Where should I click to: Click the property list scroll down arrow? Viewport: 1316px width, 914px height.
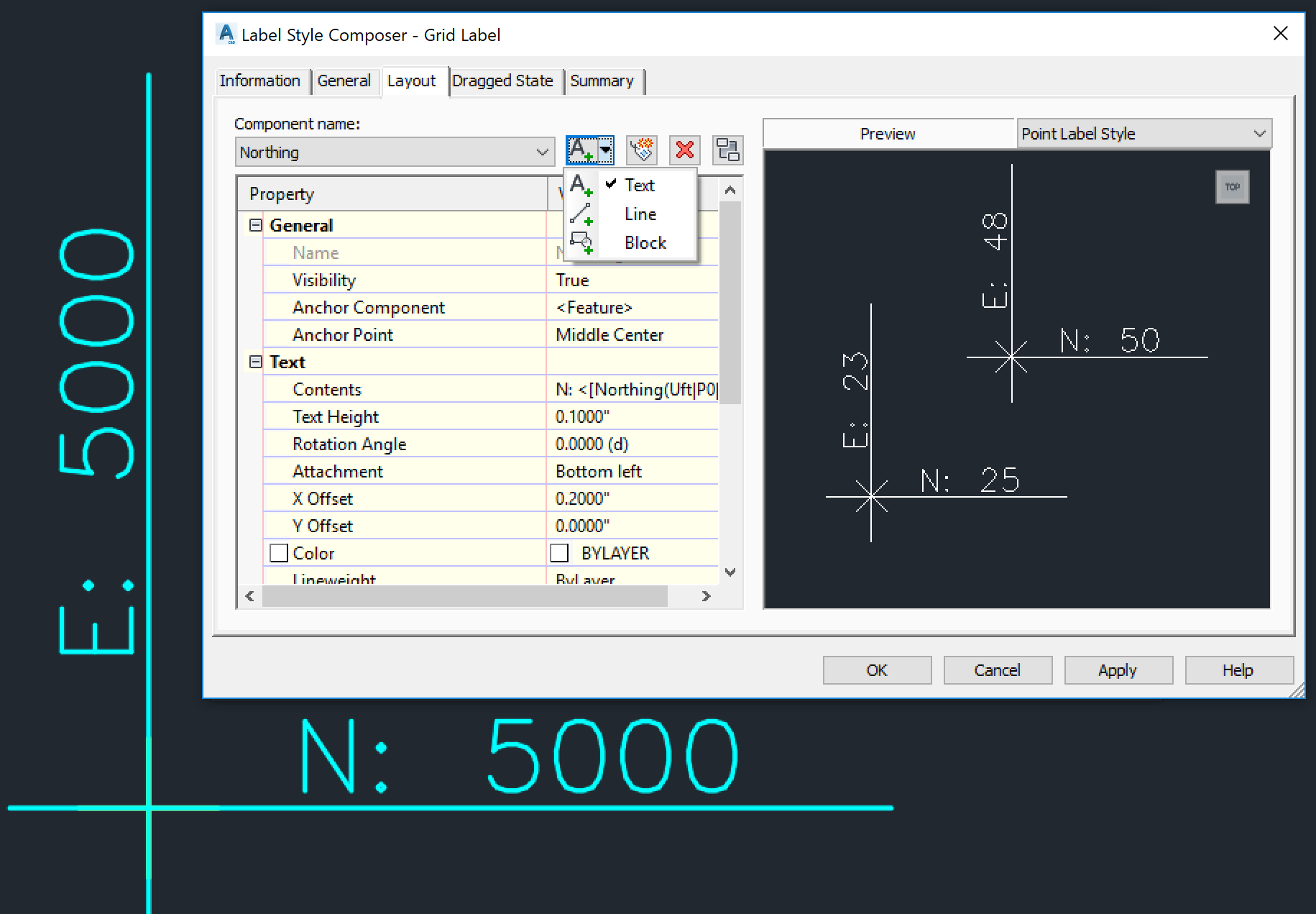(x=730, y=572)
